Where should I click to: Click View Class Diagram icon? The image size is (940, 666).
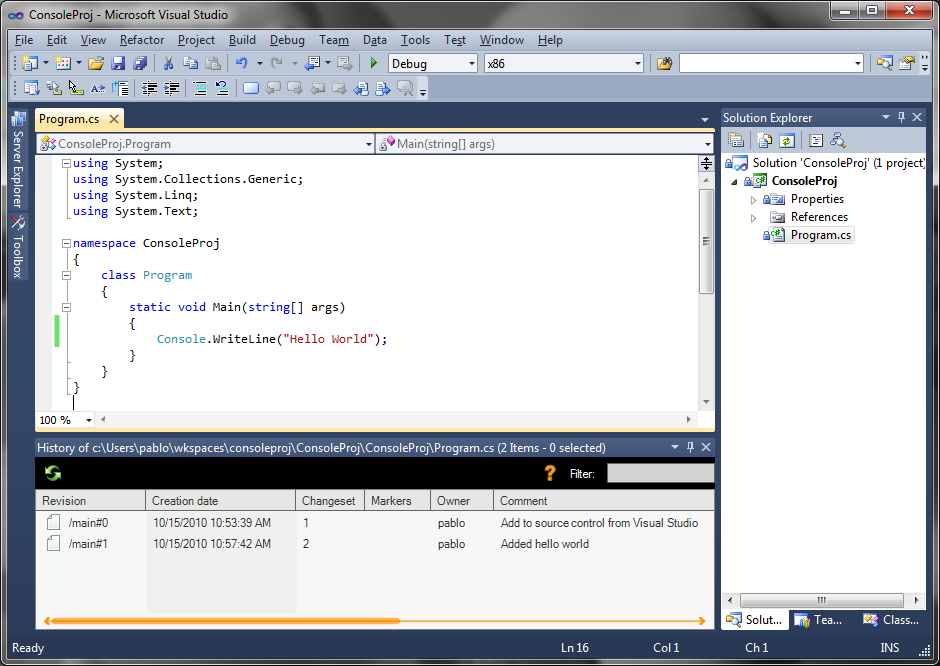[837, 140]
